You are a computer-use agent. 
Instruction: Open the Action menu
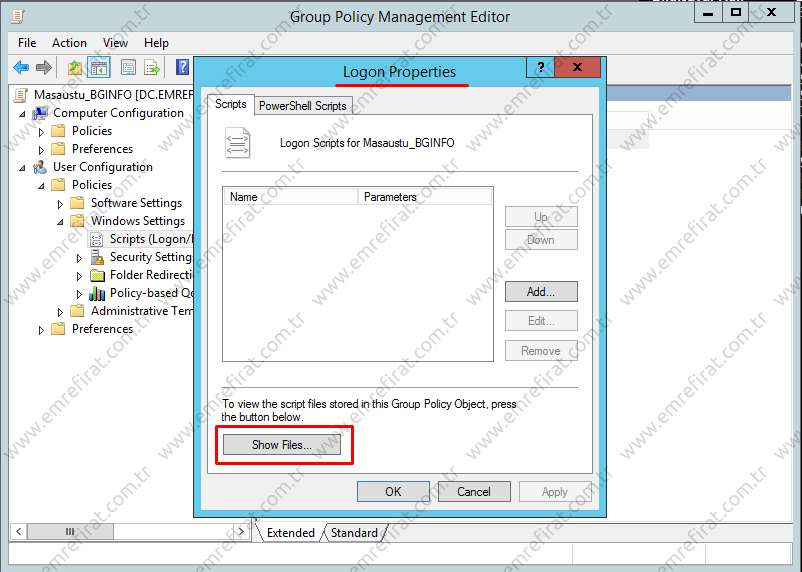[x=69, y=43]
